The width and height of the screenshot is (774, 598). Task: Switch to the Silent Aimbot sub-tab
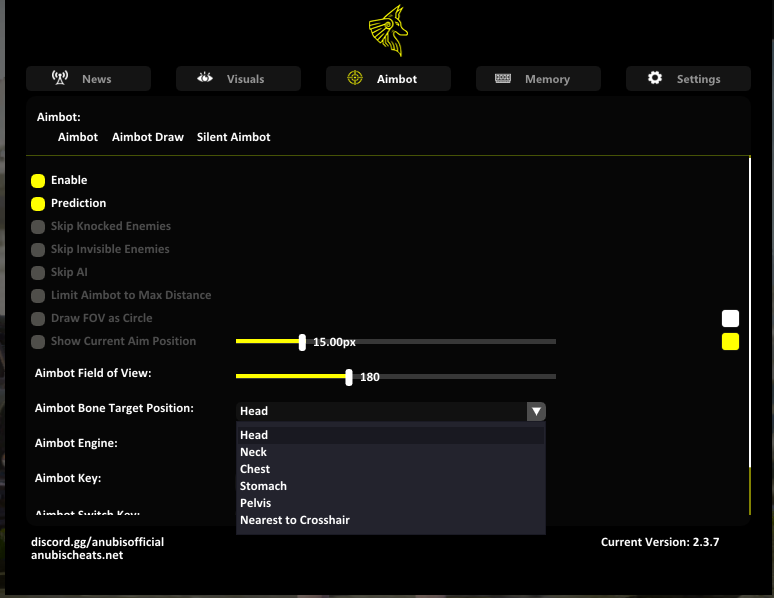click(233, 137)
